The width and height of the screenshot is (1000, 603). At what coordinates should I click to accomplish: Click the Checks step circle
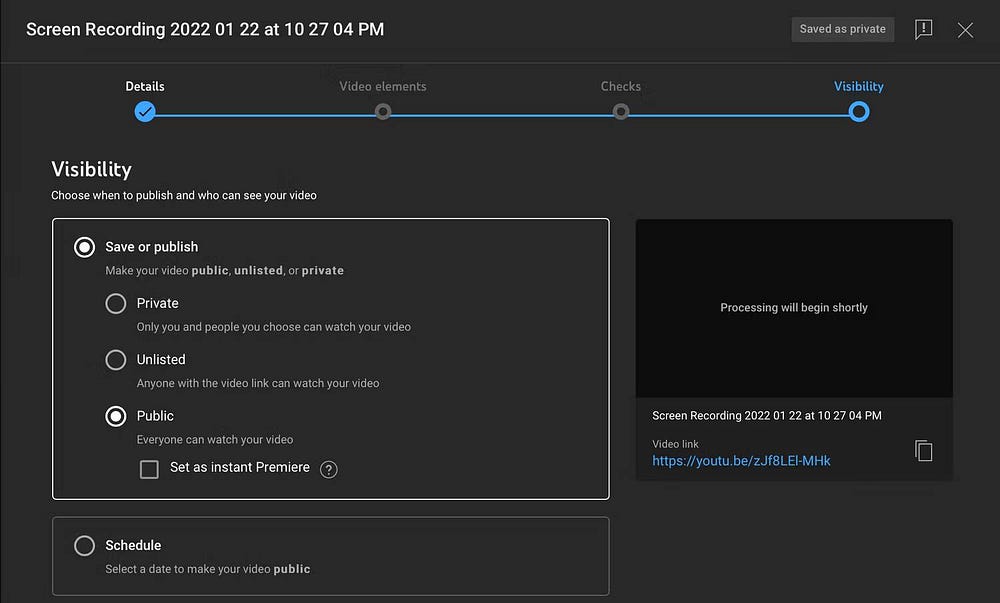[621, 112]
